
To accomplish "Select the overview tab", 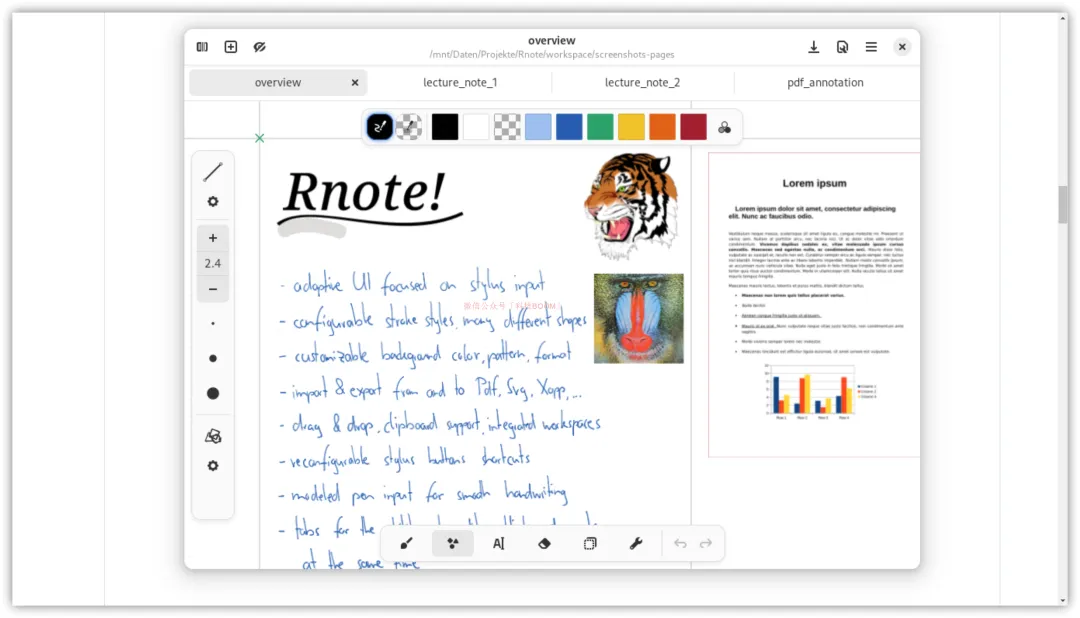I will click(278, 83).
